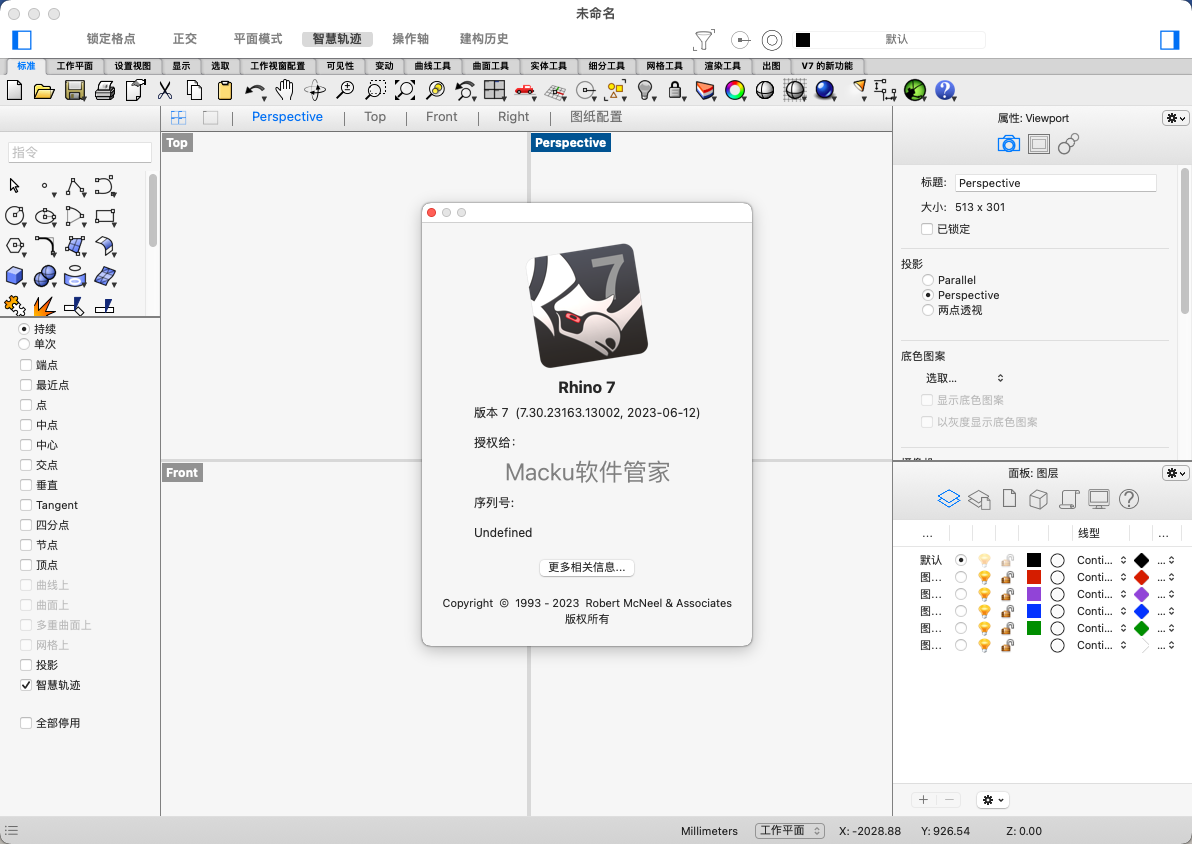Click the camera icon in the properties panel

pos(1008,144)
